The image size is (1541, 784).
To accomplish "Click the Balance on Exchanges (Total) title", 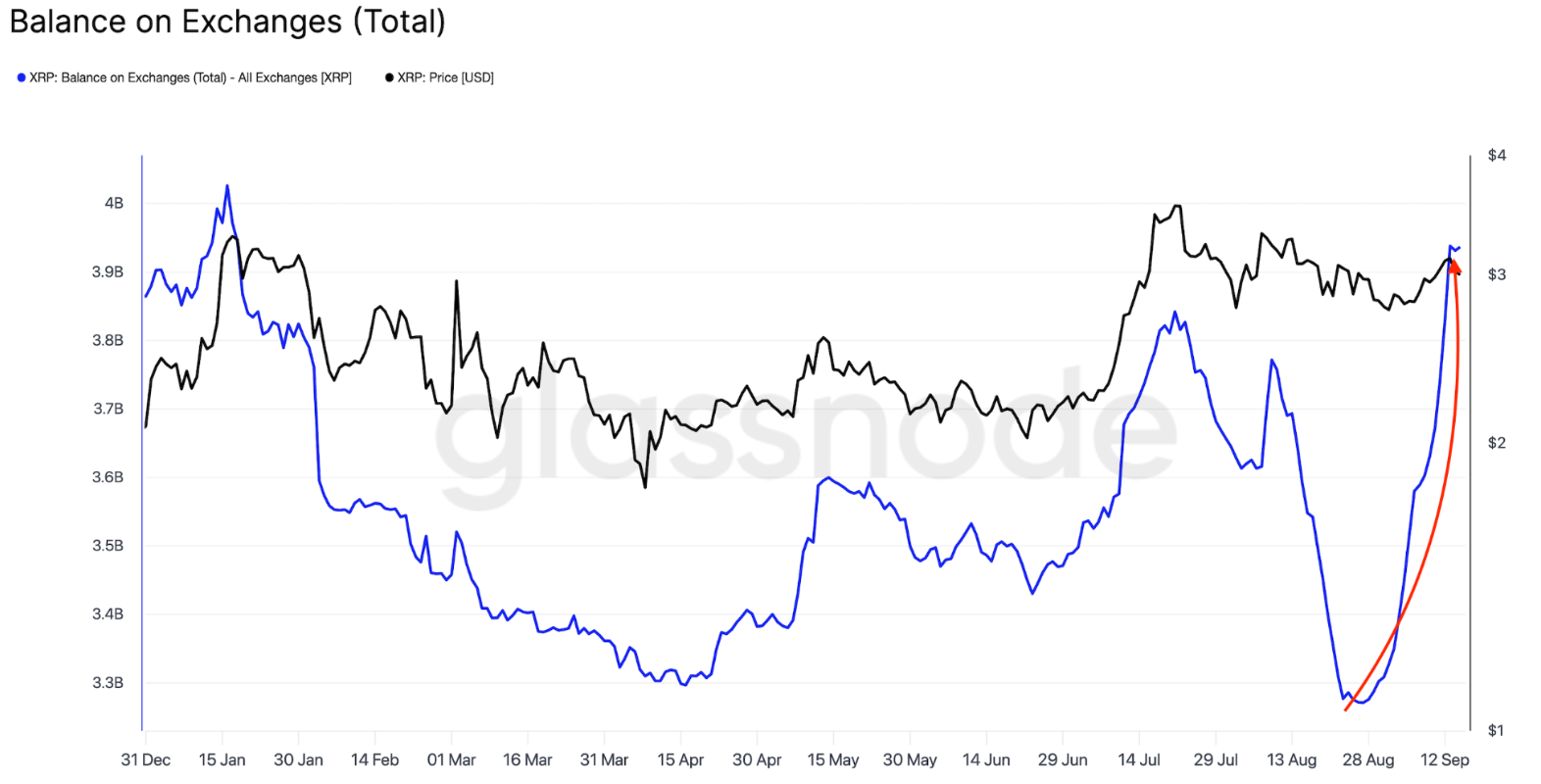I will pyautogui.click(x=227, y=22).
